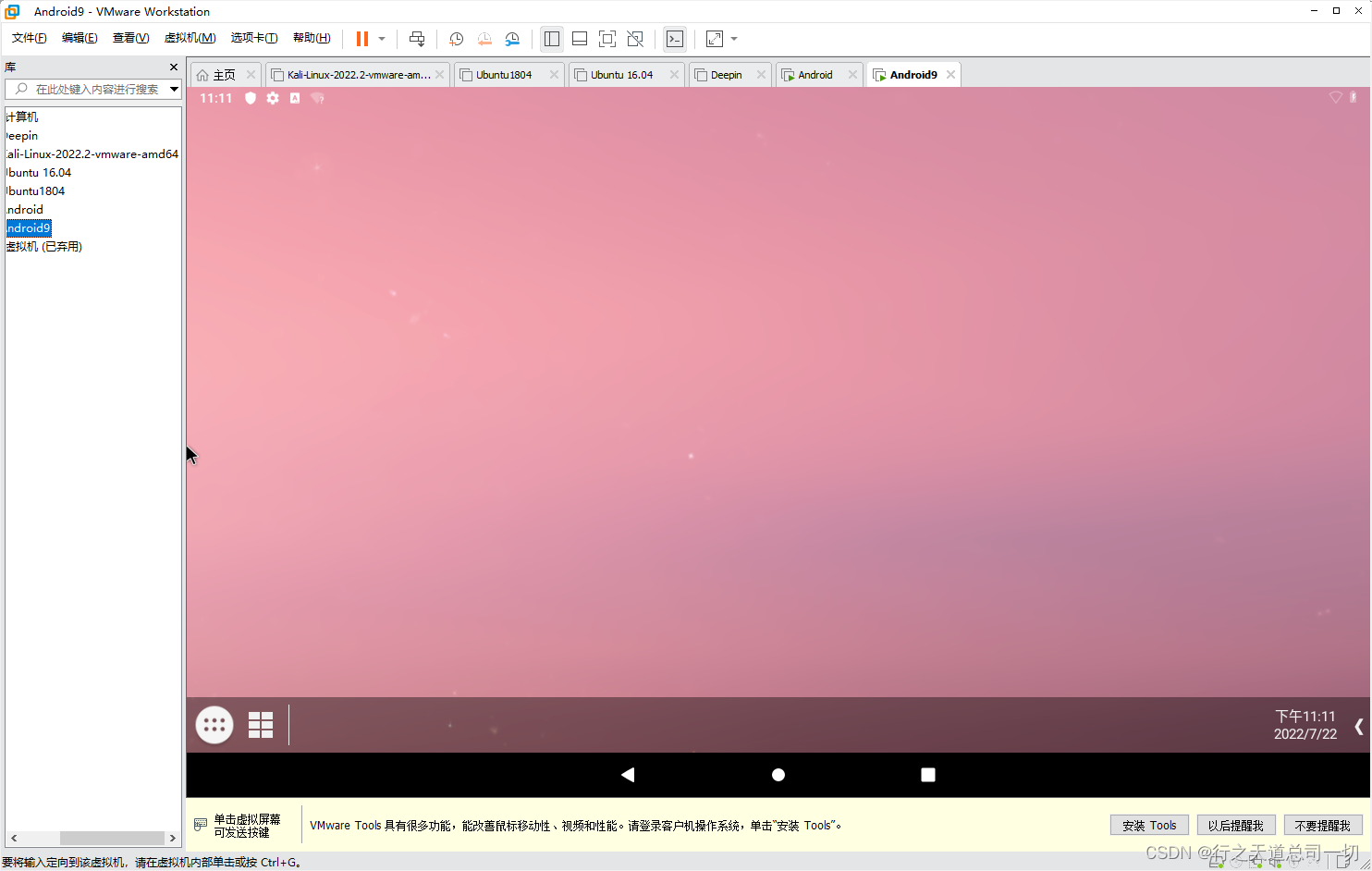Screen dimensions: 1372x871
Task: Open the Android app drawer button
Action: (x=214, y=725)
